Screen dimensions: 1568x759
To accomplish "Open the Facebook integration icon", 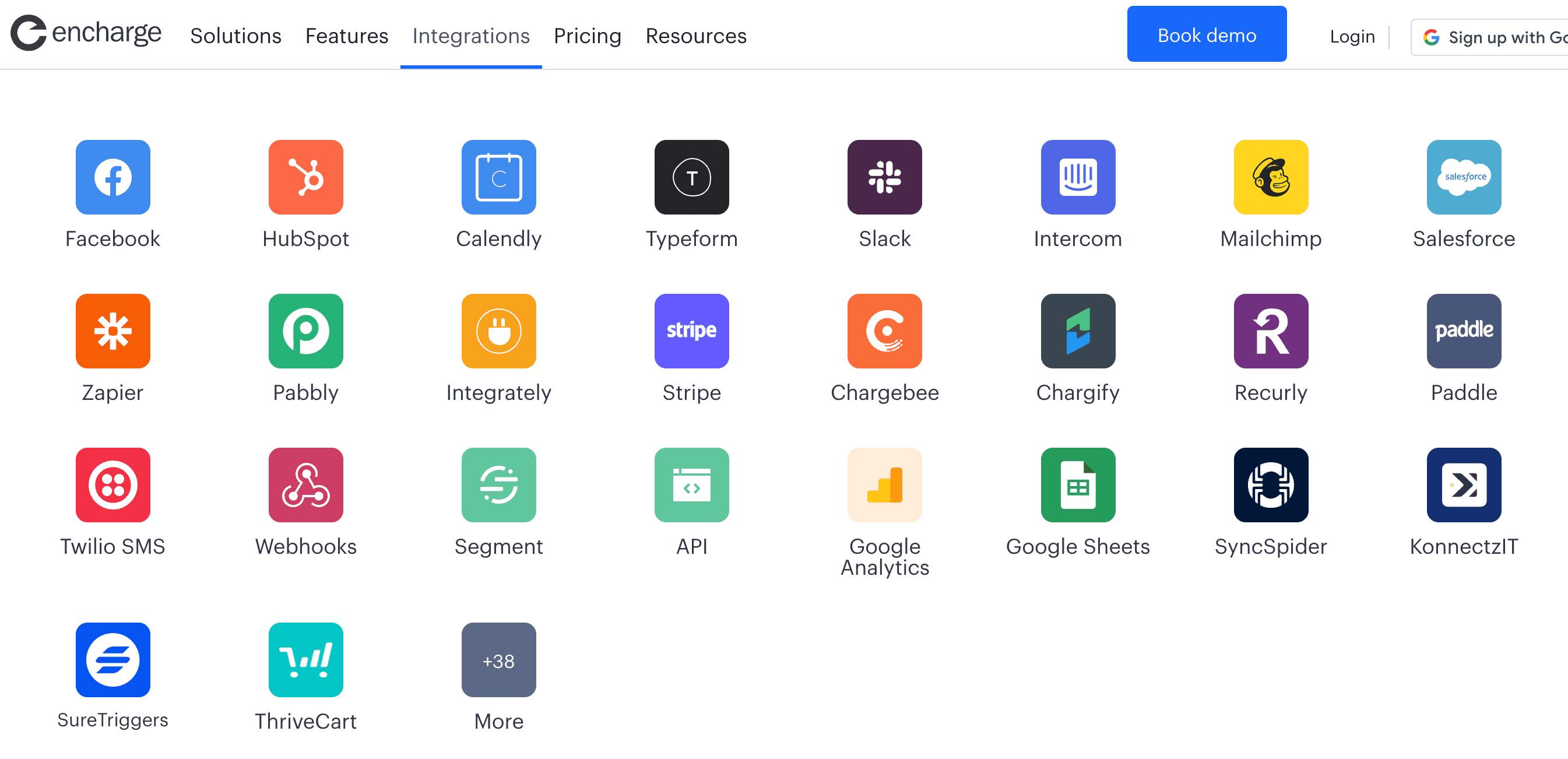I will click(x=112, y=177).
